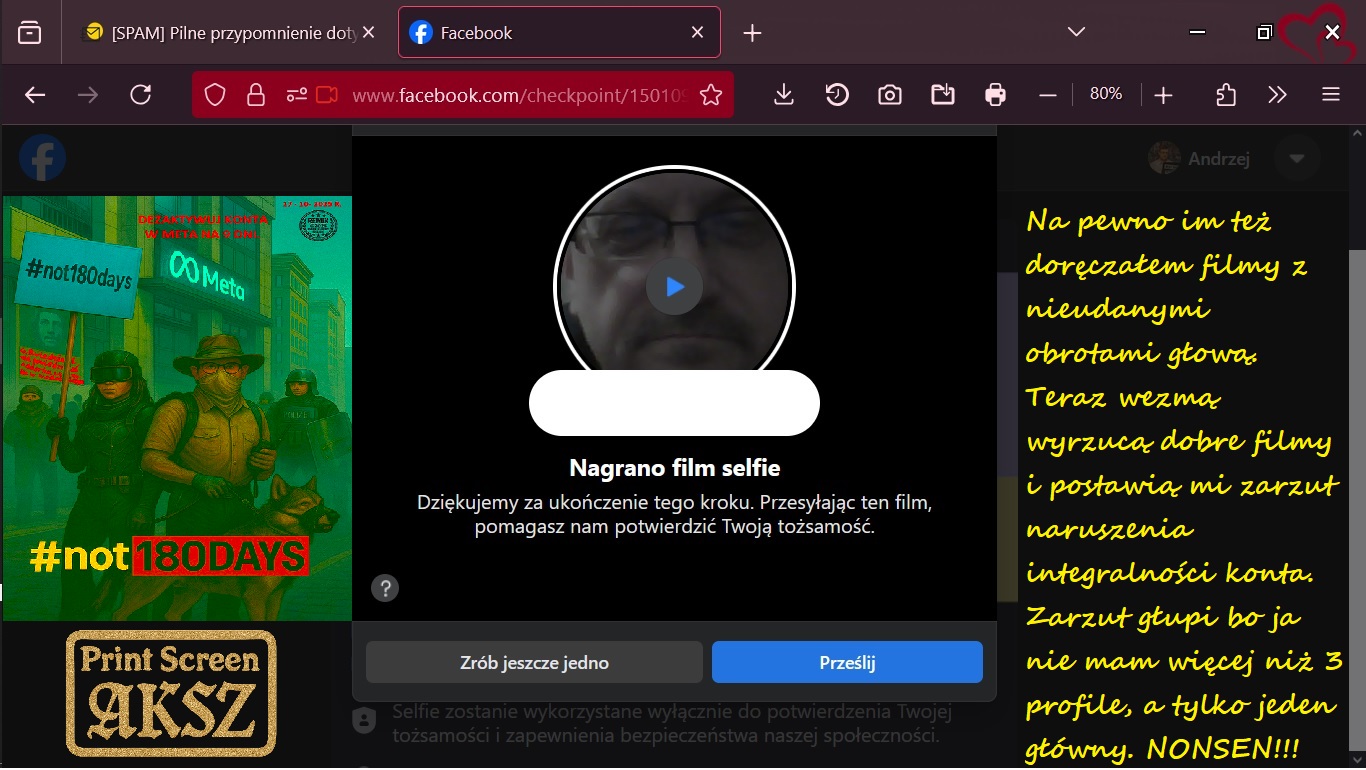1366x770 pixels.
Task: Open a new tab with the plus button
Action: [752, 33]
